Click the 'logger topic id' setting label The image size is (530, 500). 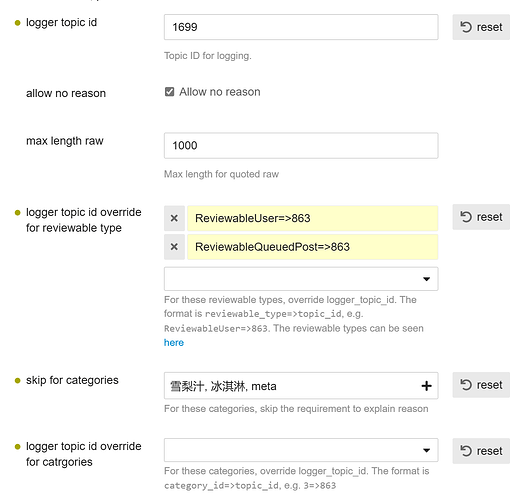(x=61, y=23)
